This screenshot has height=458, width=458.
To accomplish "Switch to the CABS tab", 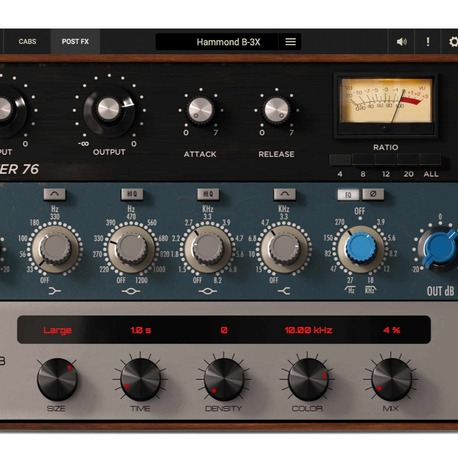I will tap(27, 42).
